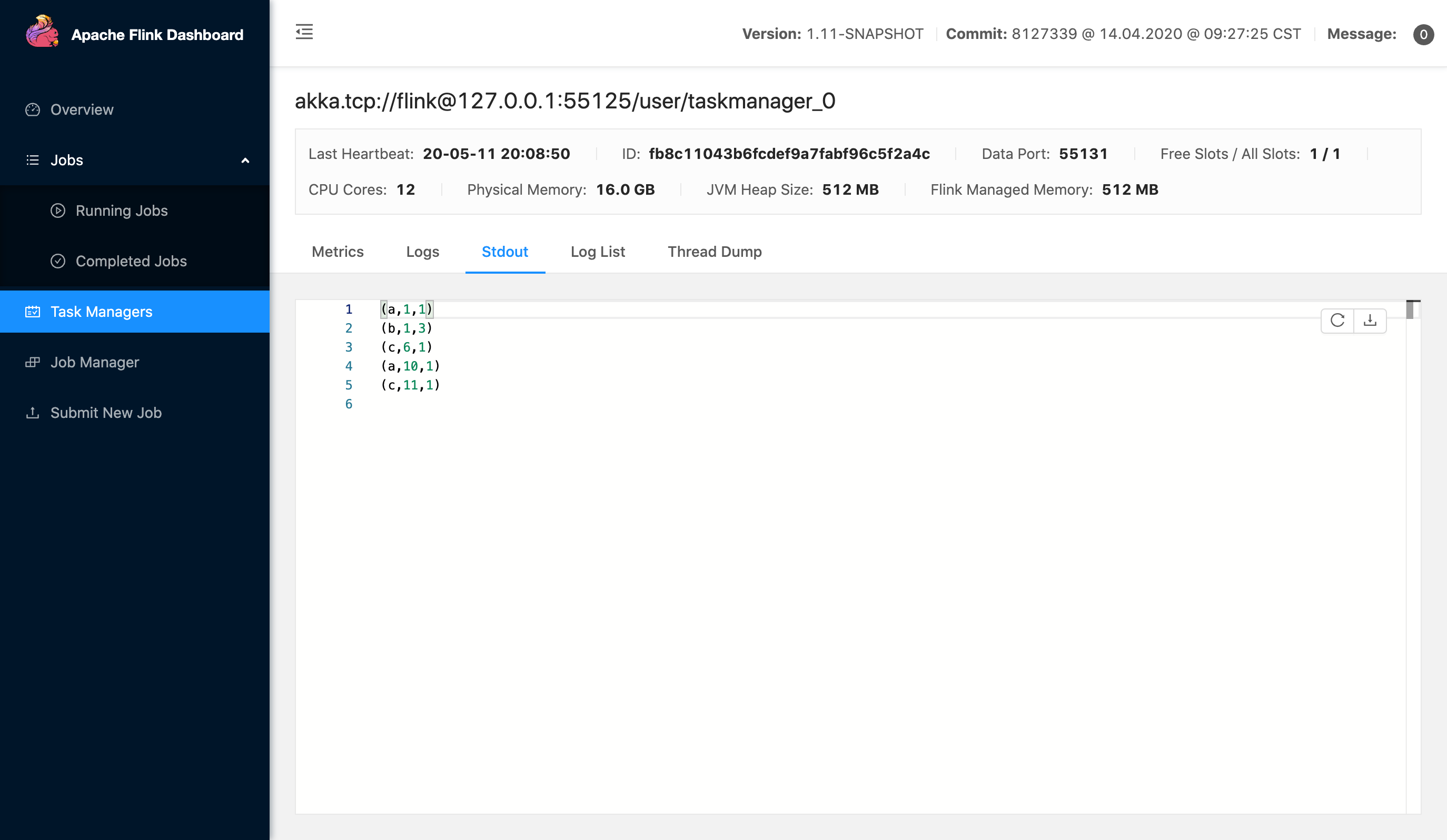
Task: Go to Completed Jobs
Action: click(134, 261)
